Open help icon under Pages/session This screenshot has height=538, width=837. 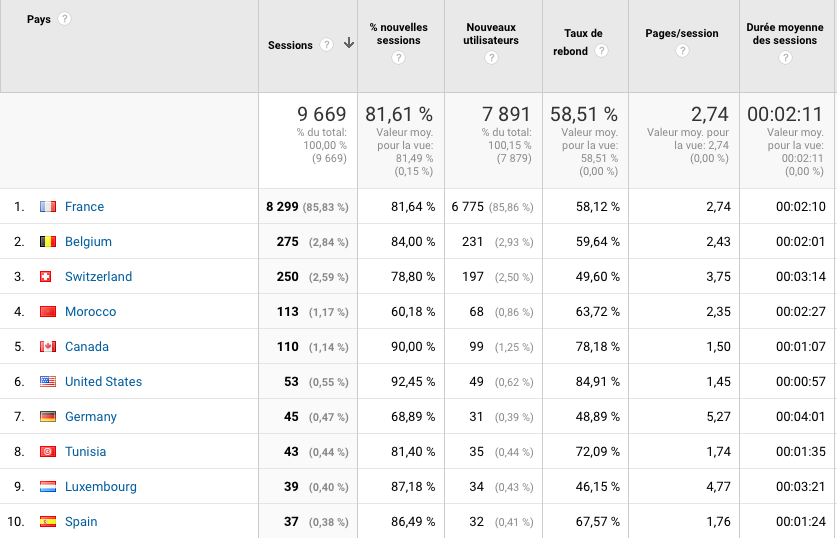point(682,51)
